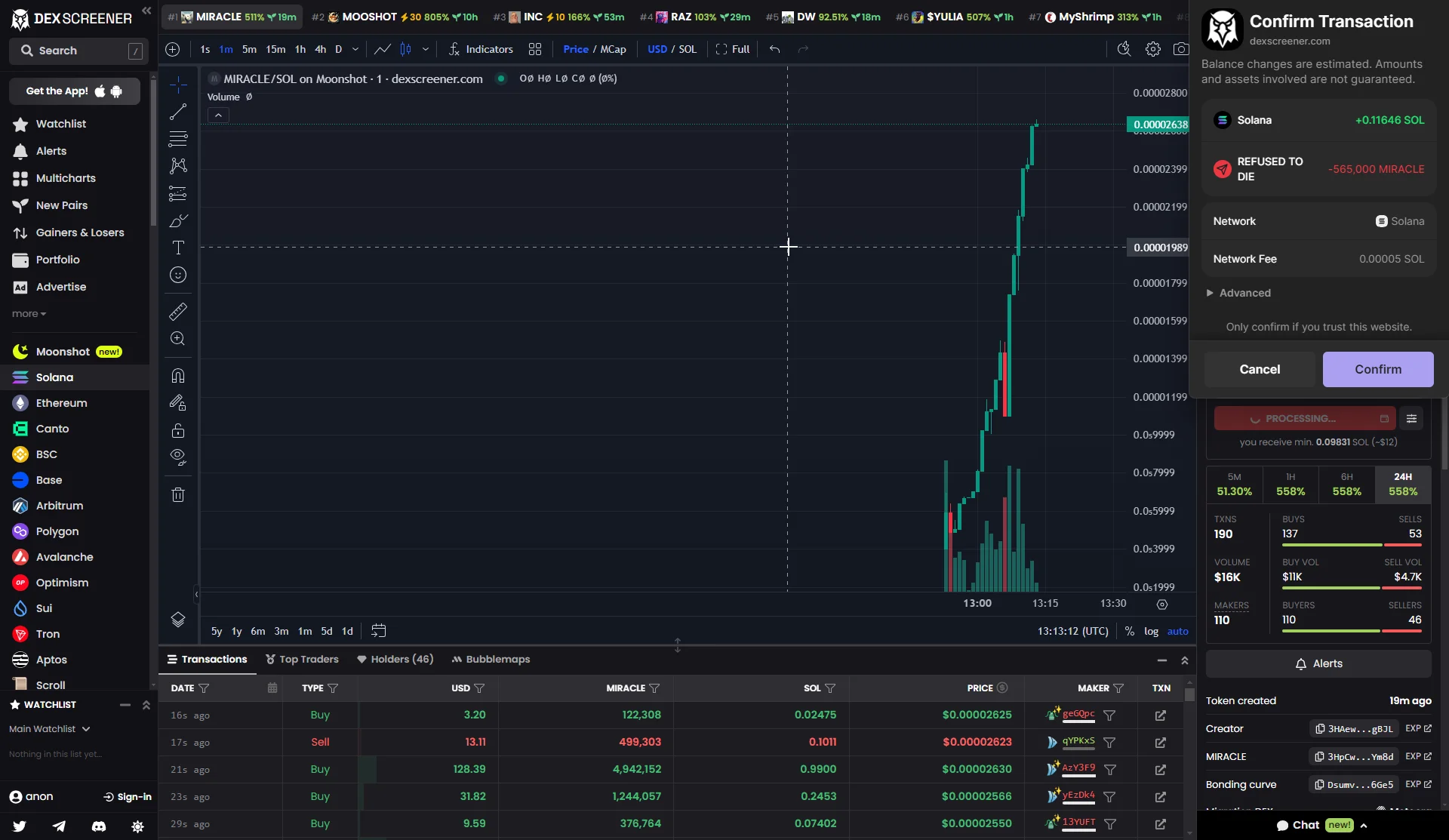
Task: Select the emoji sticker drawing tool
Action: click(x=178, y=275)
